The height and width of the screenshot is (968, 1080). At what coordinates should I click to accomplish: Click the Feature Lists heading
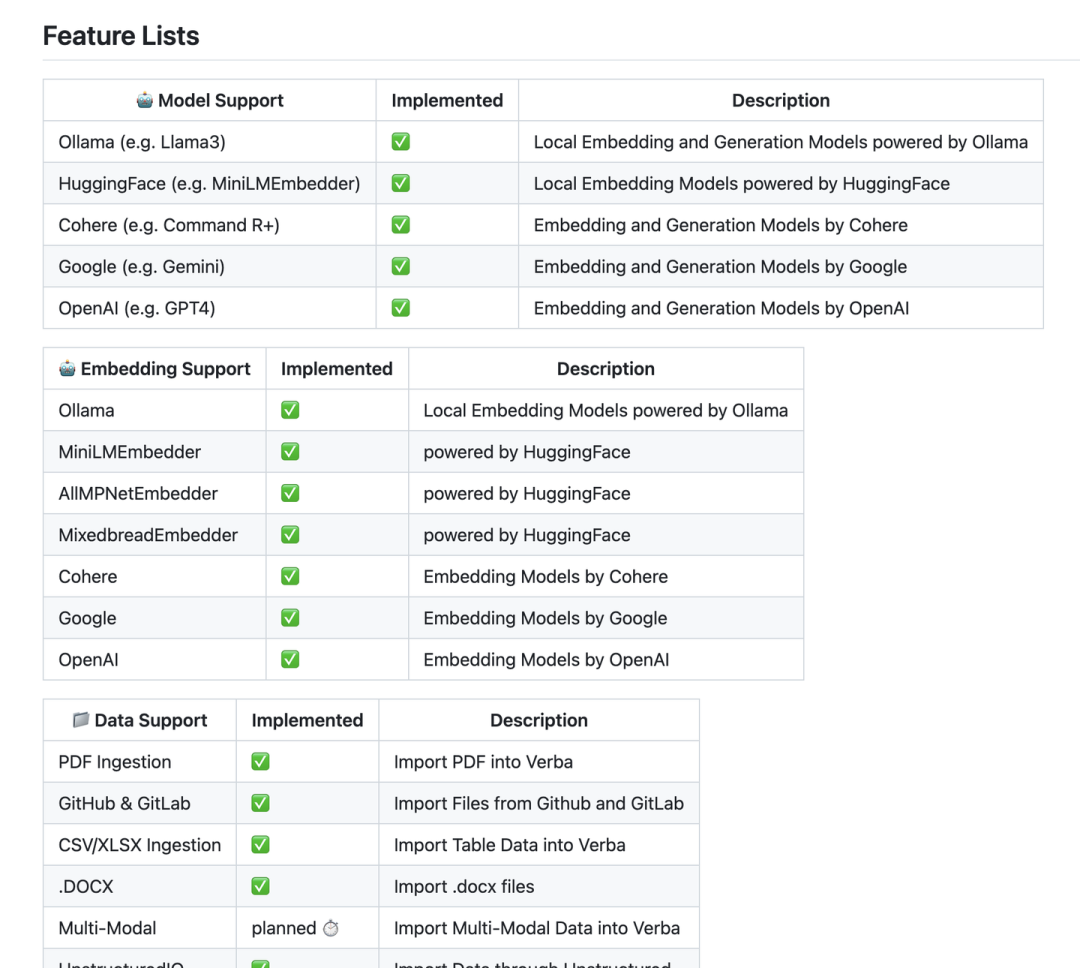tap(121, 36)
